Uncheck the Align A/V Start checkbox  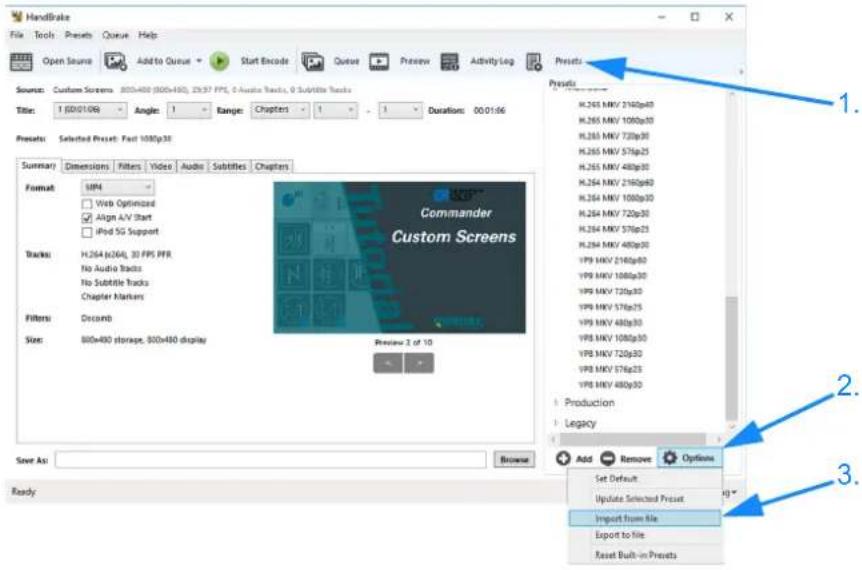pyautogui.click(x=87, y=218)
